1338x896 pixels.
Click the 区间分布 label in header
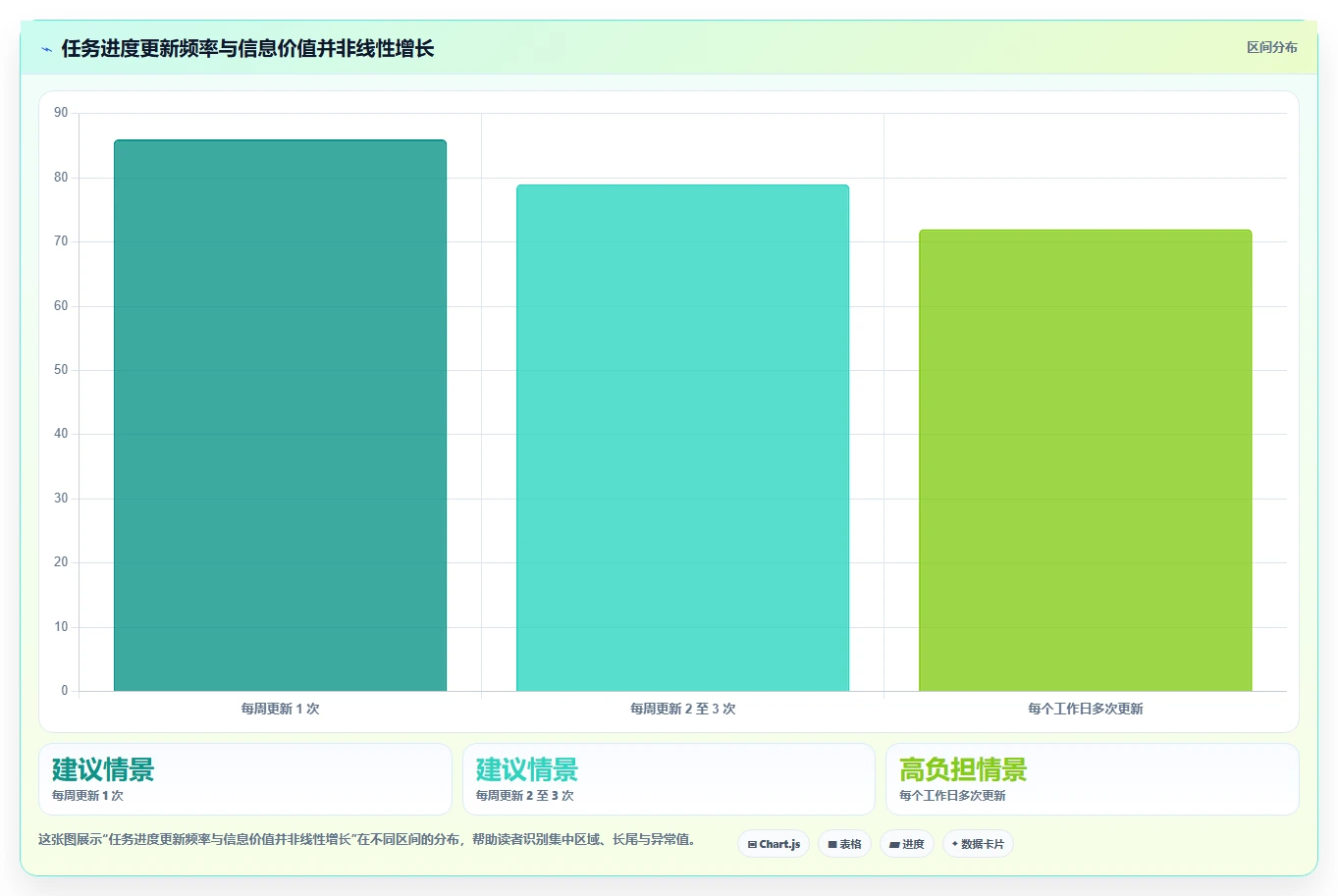1271,47
